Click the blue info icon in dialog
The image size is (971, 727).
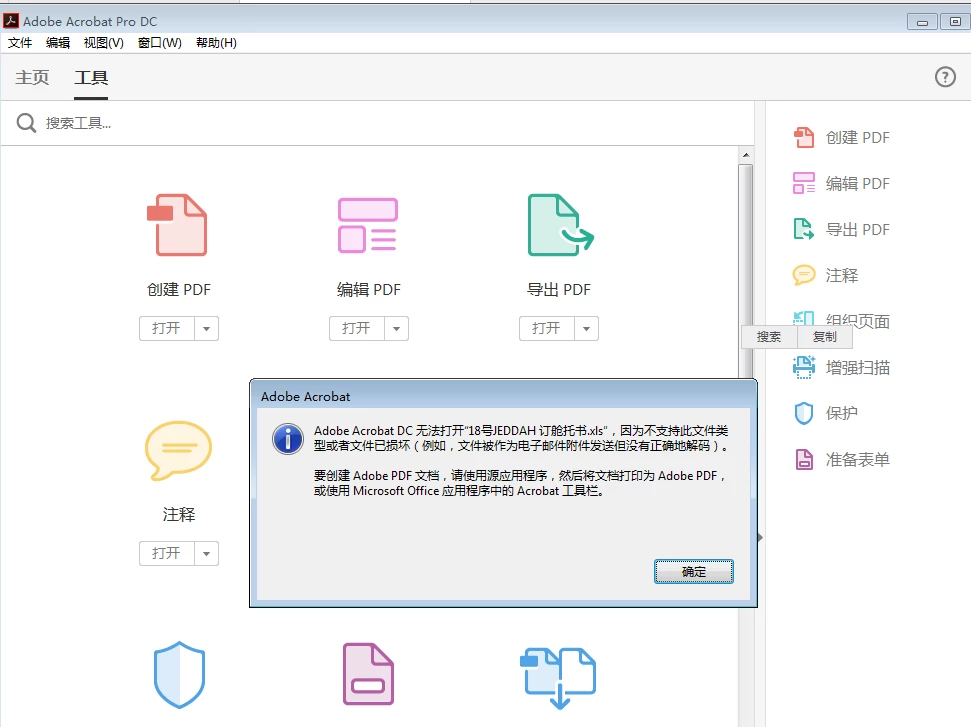[288, 439]
